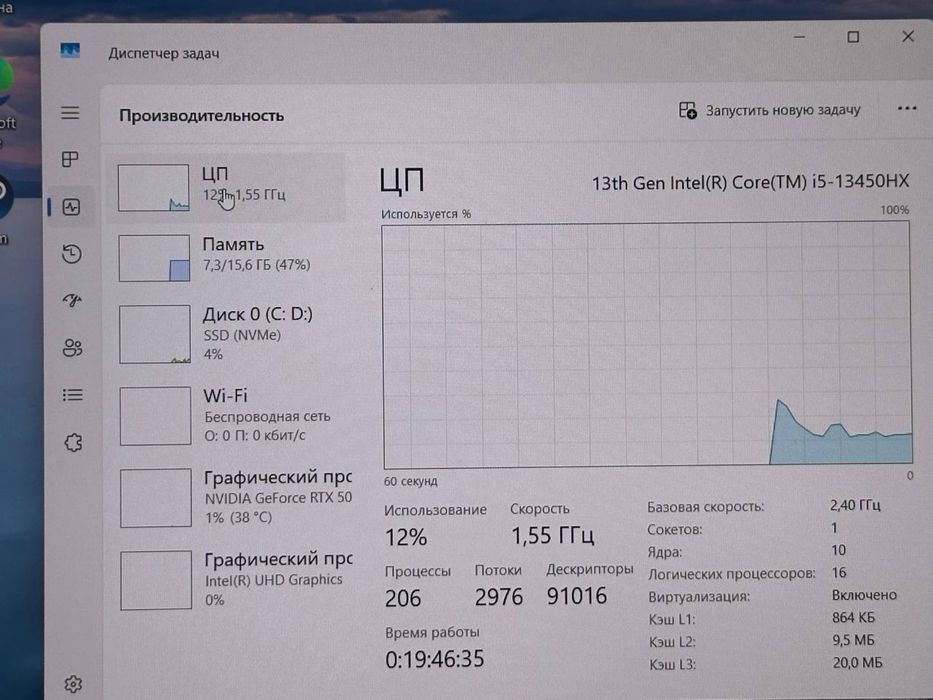The width and height of the screenshot is (933, 700).
Task: Click the logical processors value 16
Action: click(x=839, y=573)
